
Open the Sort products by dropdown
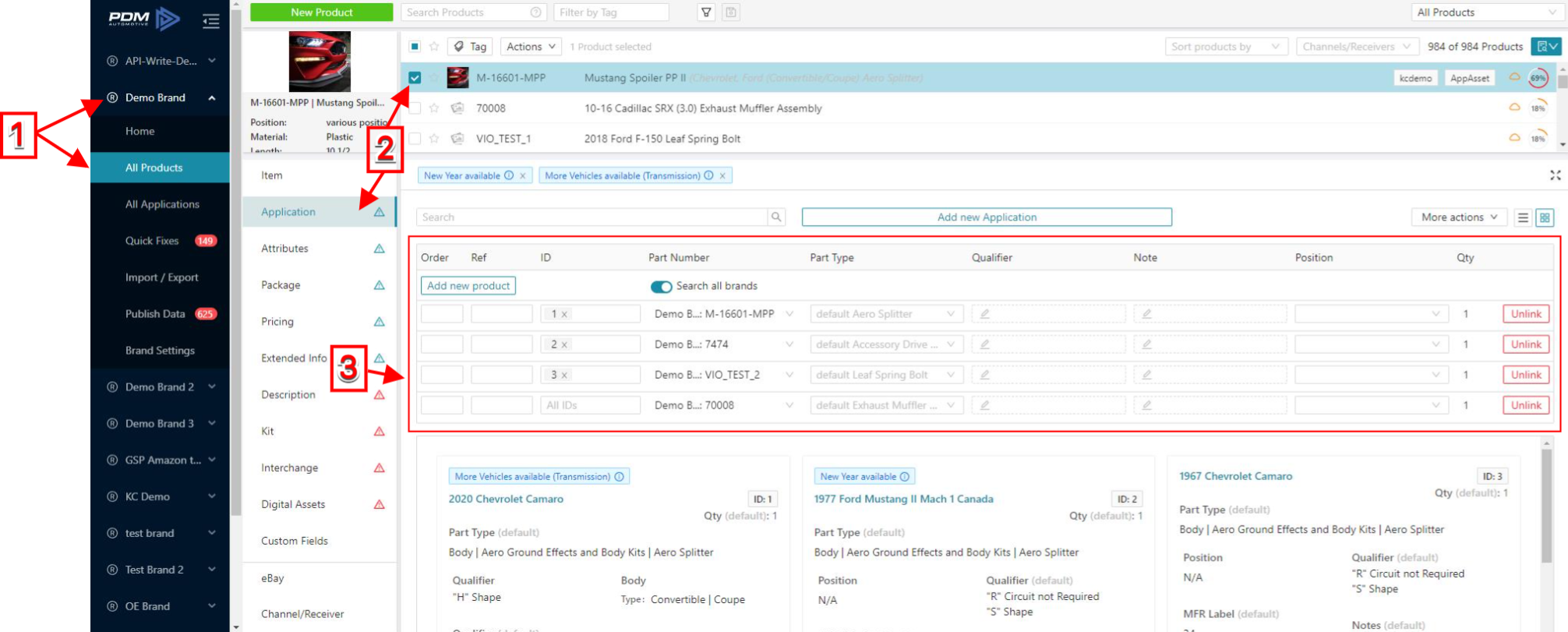(1226, 47)
